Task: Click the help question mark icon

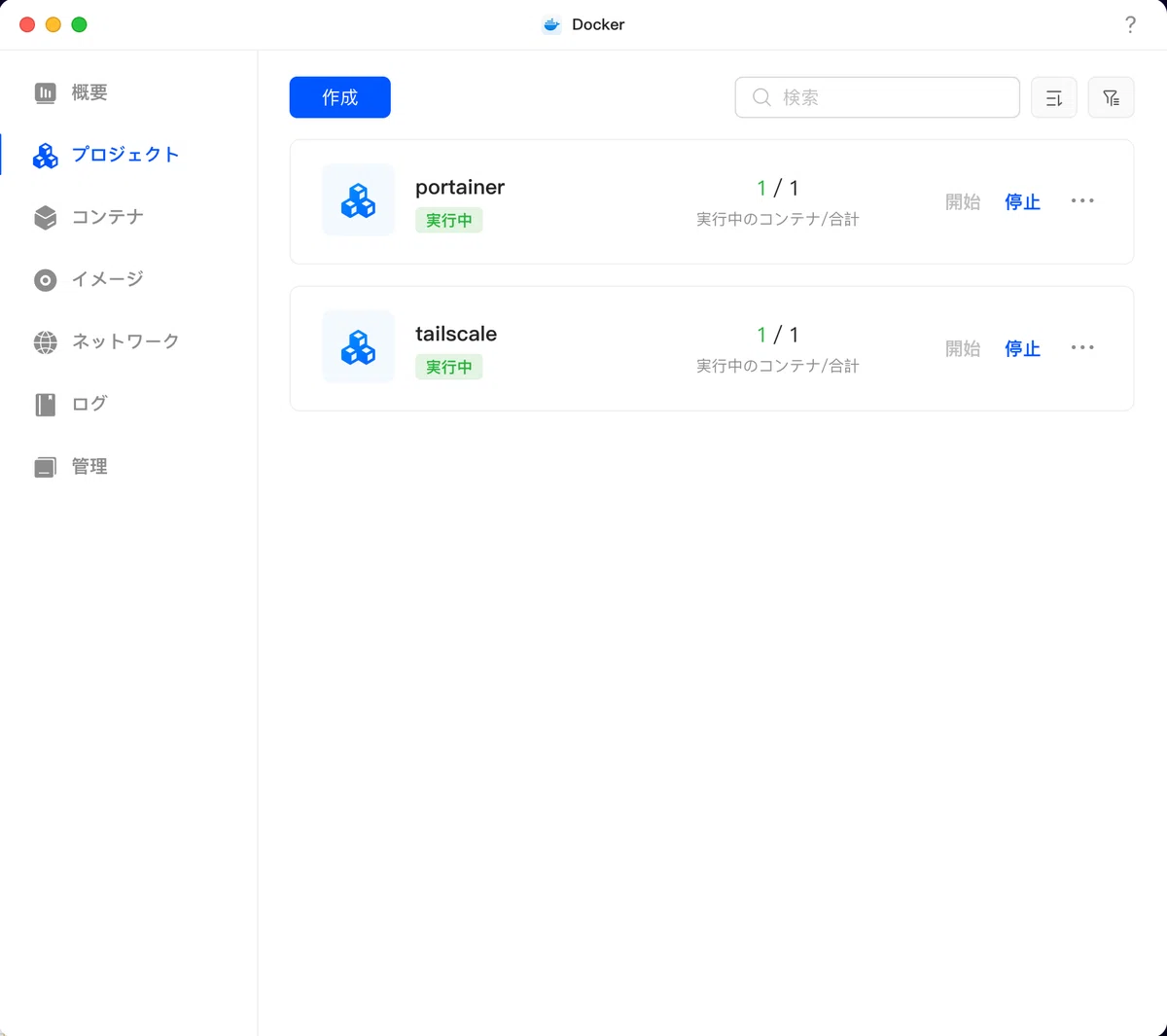Action: point(1130,24)
